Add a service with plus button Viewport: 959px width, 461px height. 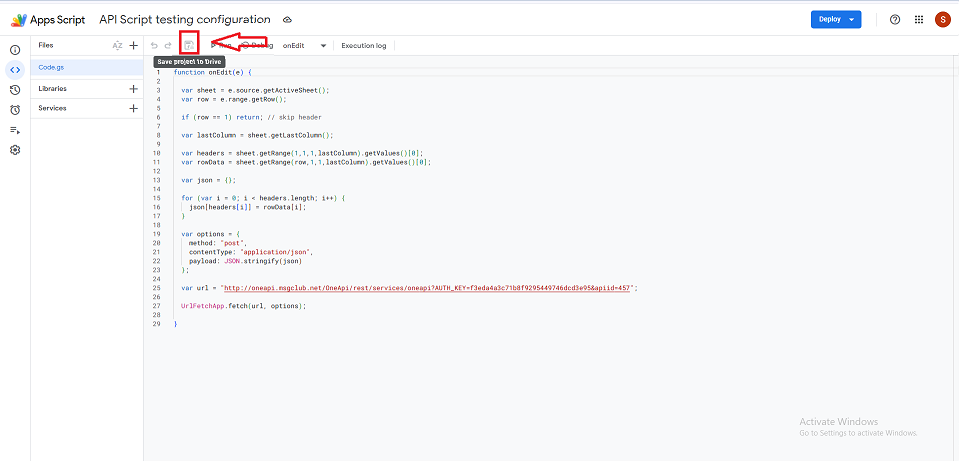click(x=134, y=108)
